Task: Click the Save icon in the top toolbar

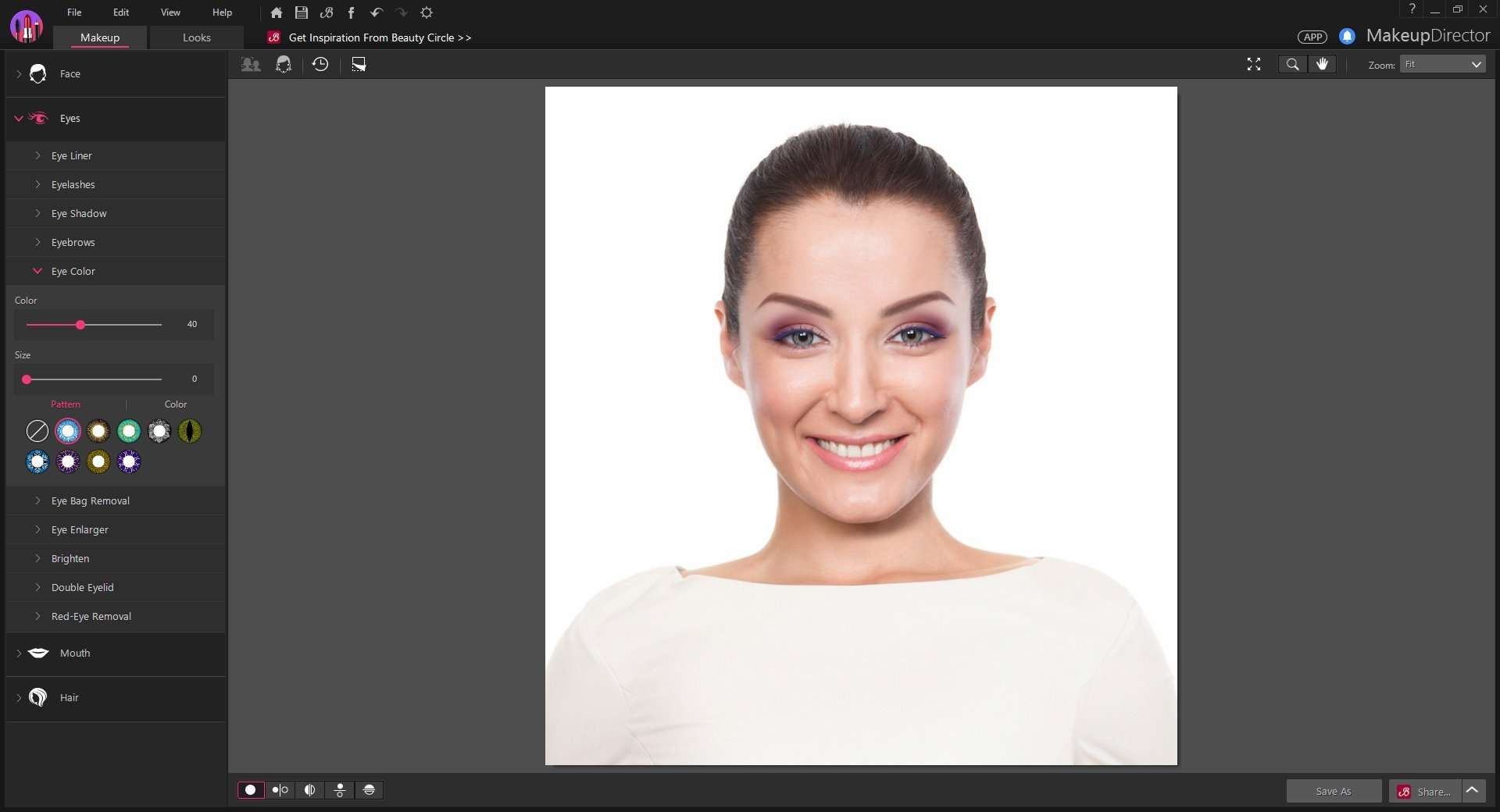Action: click(301, 12)
